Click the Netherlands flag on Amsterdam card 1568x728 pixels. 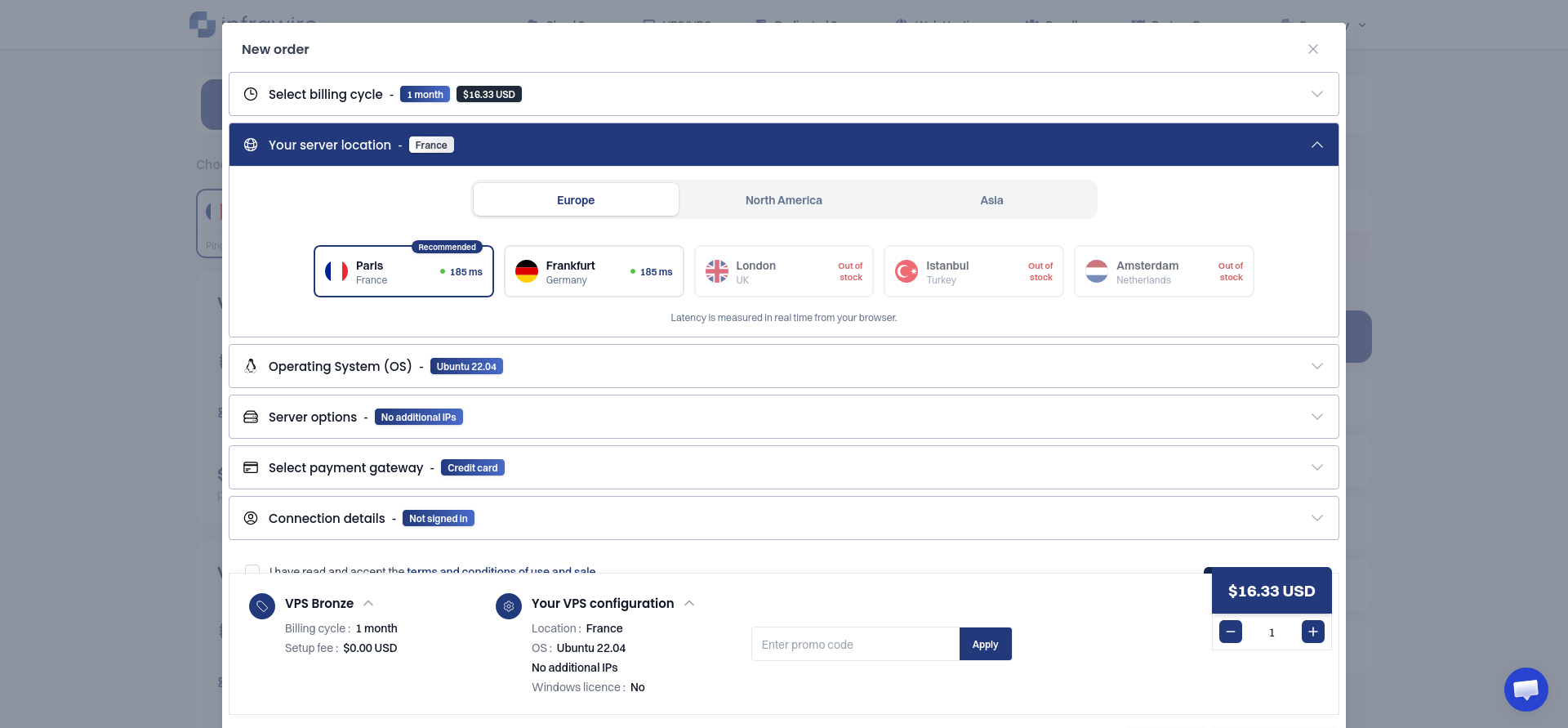pos(1097,271)
